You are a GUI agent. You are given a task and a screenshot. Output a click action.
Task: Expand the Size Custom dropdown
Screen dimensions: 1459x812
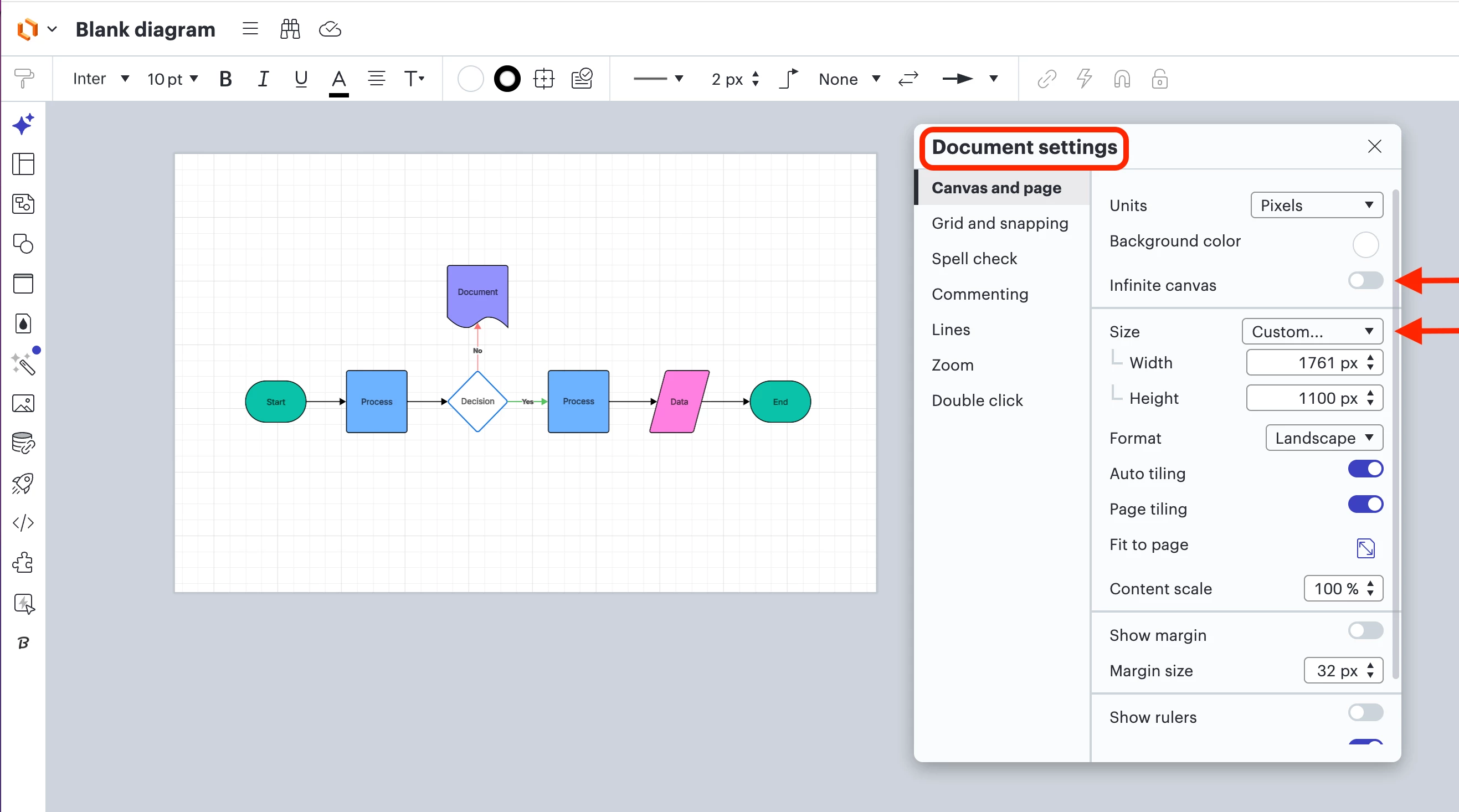(x=1312, y=331)
